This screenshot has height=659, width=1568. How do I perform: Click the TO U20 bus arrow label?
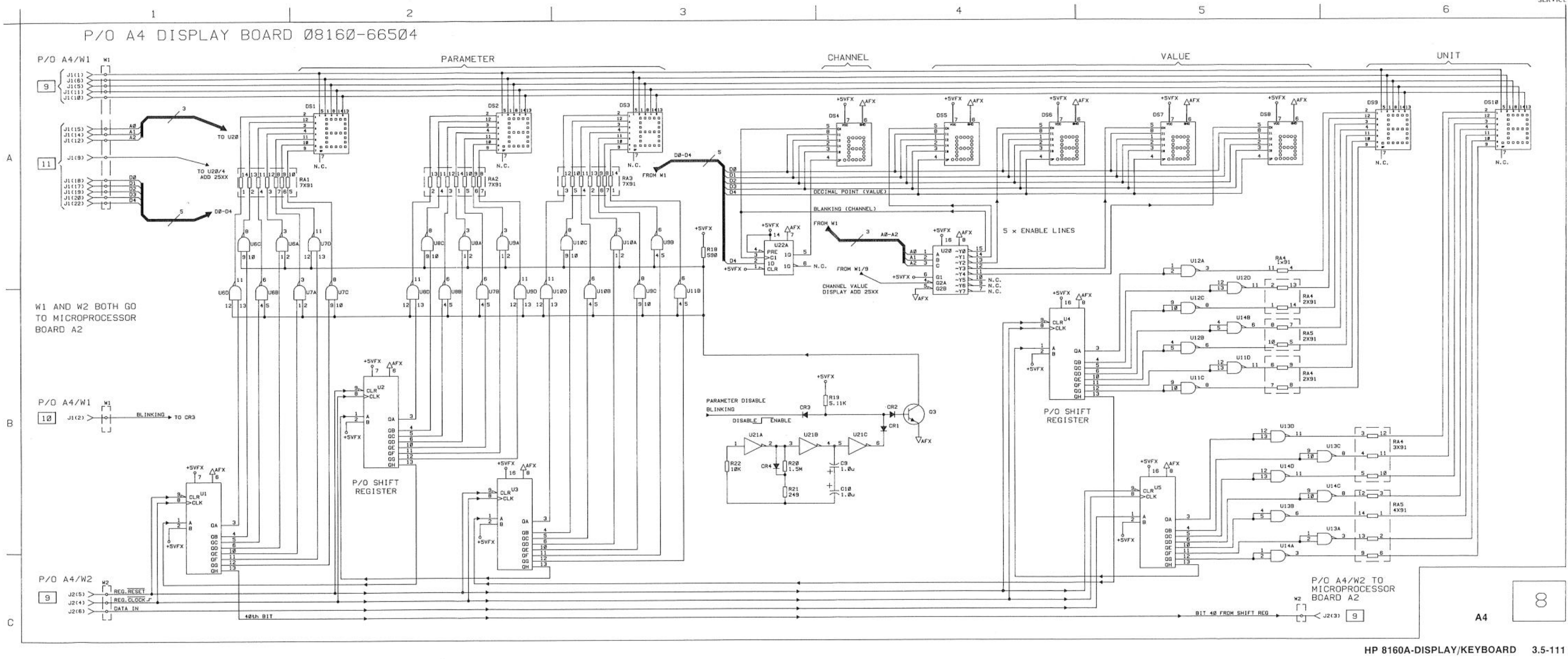(228, 138)
